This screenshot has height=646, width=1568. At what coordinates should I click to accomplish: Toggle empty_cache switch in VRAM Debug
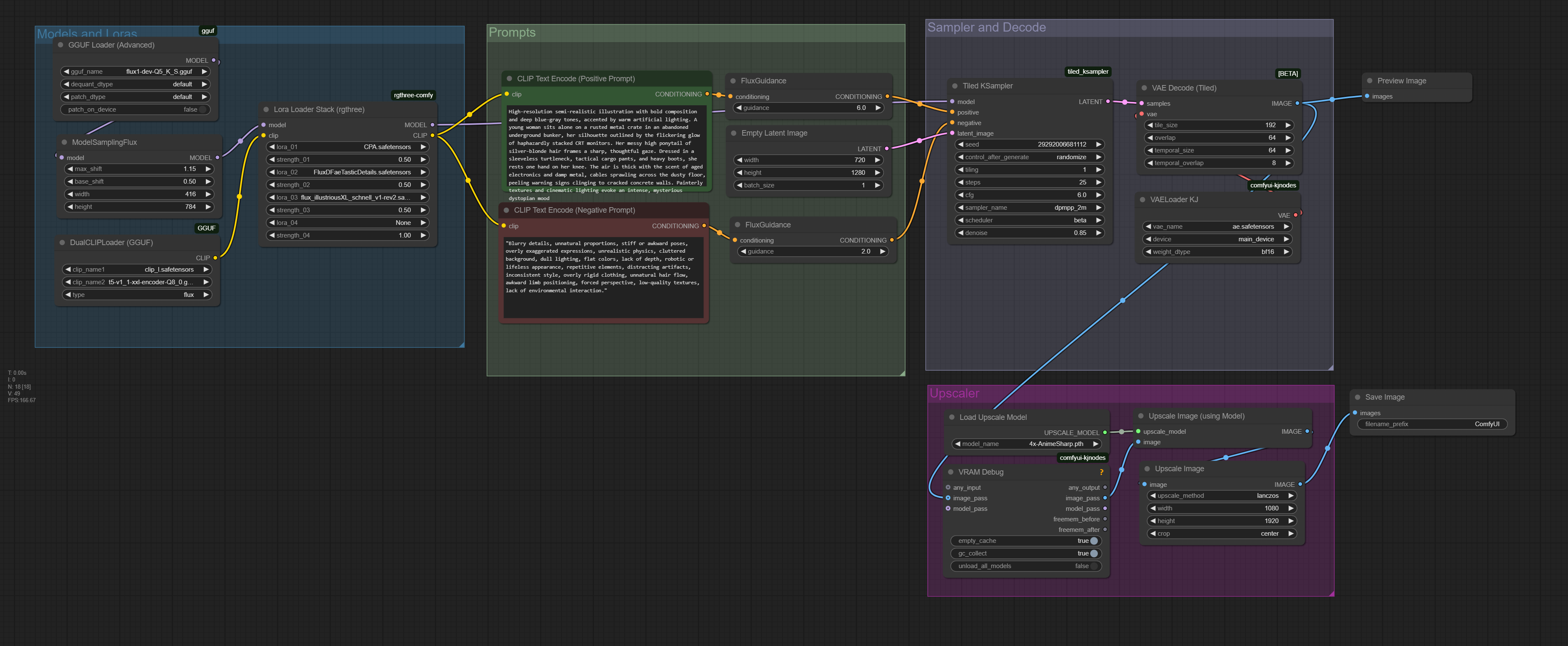[1093, 541]
